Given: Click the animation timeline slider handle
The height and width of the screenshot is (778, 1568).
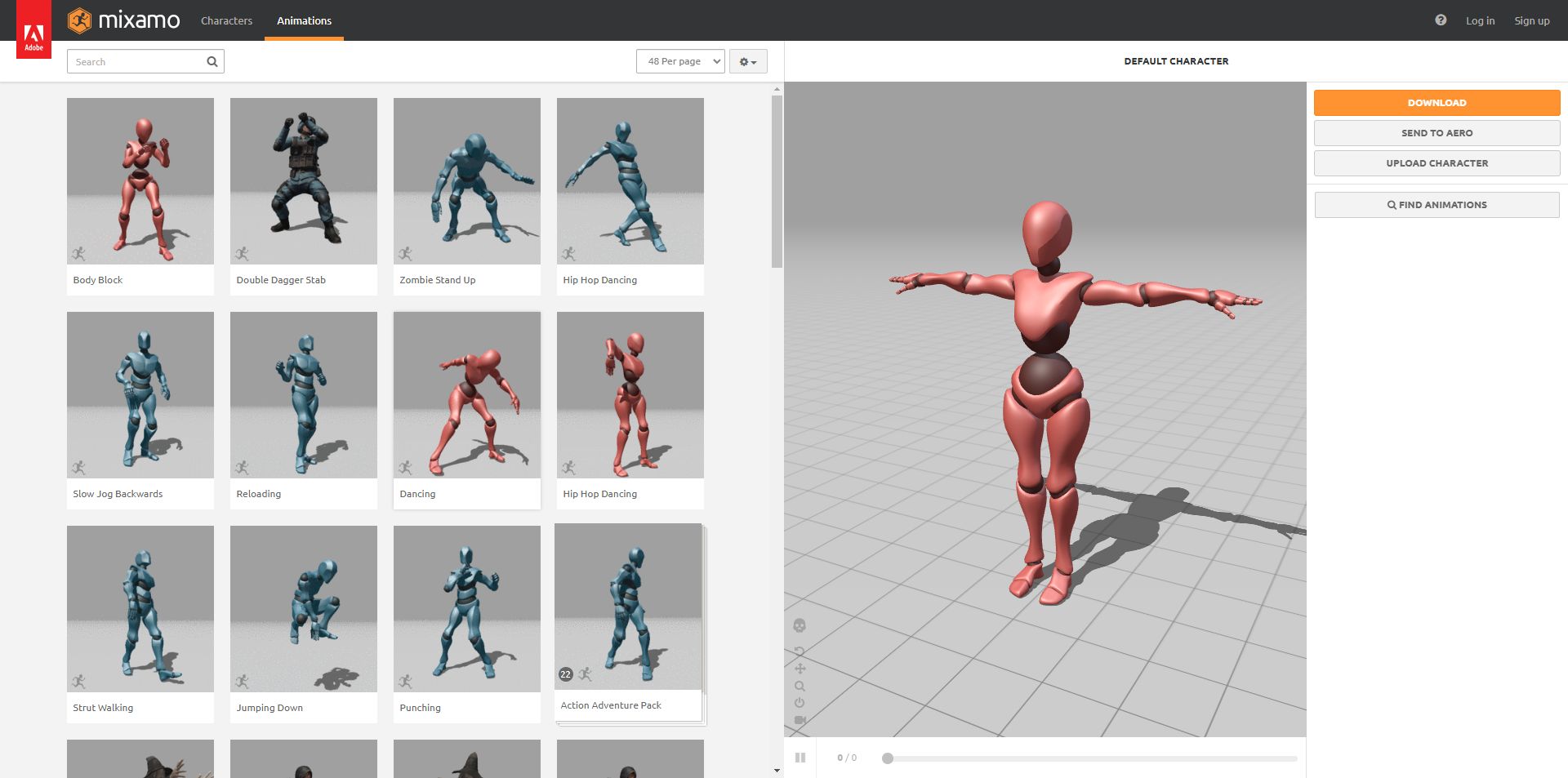Looking at the screenshot, I should coord(888,758).
